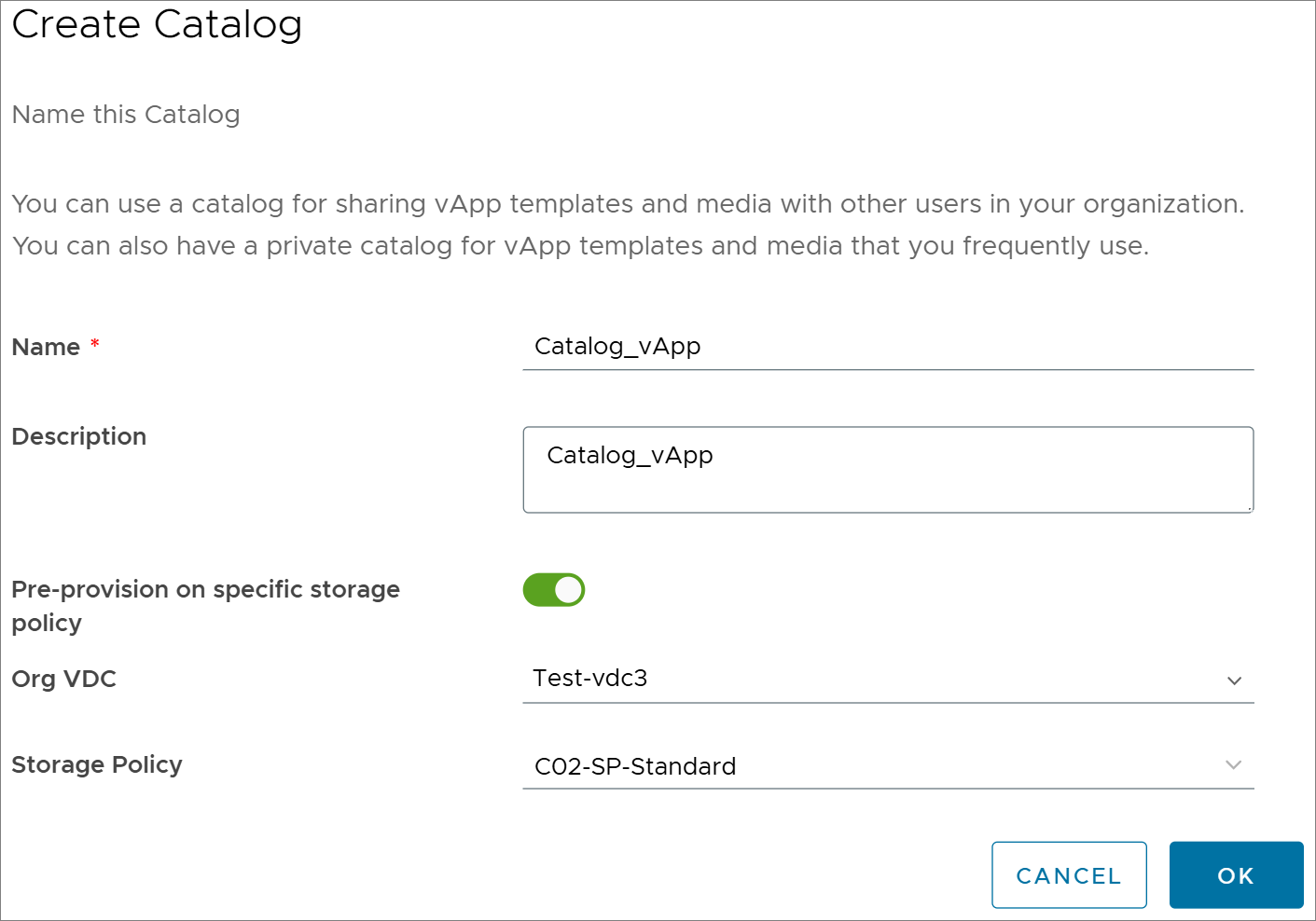Click inside the Description text area

888,470
